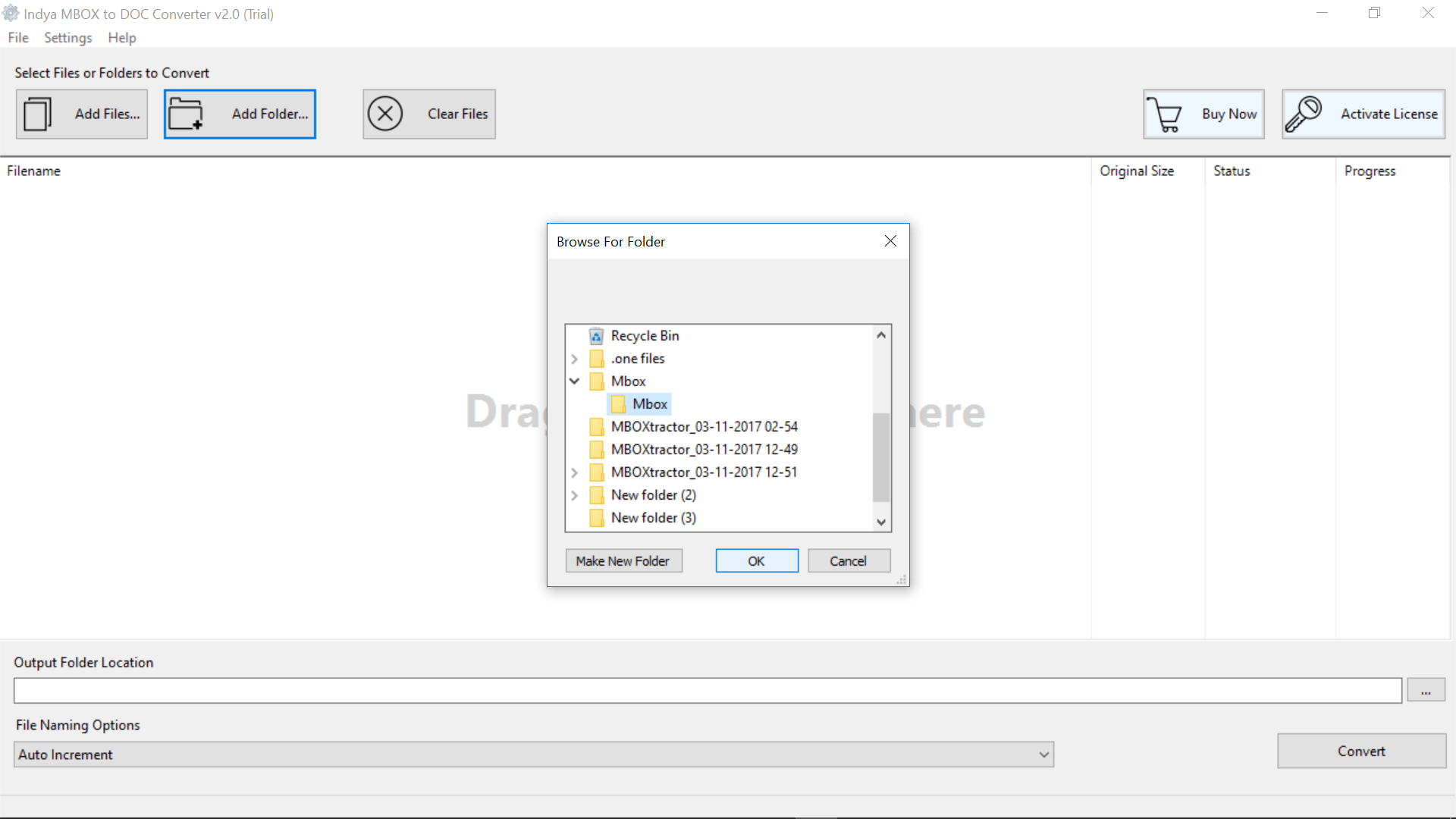Open the Help menu

pos(122,38)
